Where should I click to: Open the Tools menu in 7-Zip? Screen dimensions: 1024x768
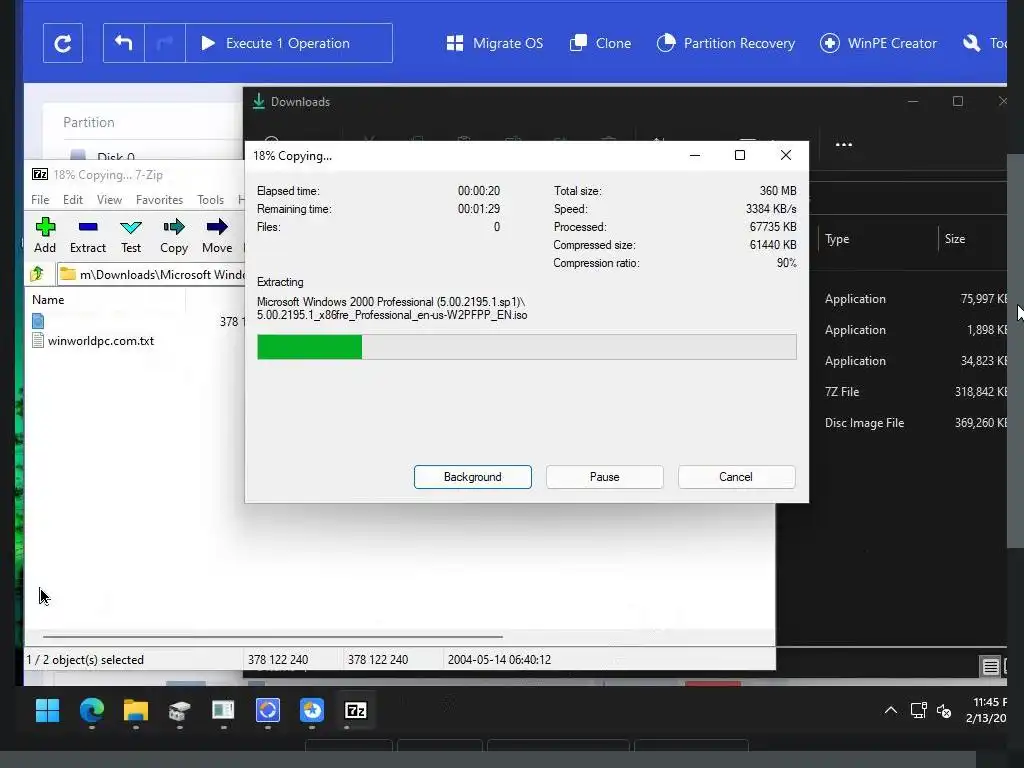(210, 200)
